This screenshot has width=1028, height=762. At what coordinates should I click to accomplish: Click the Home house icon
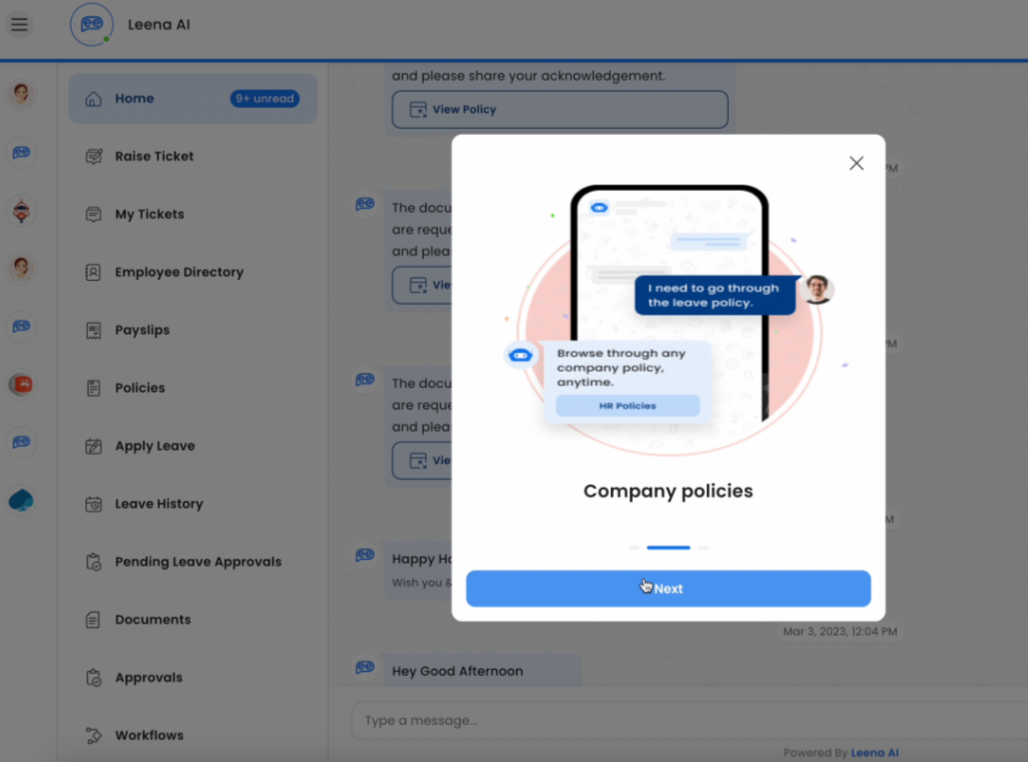[x=94, y=99]
